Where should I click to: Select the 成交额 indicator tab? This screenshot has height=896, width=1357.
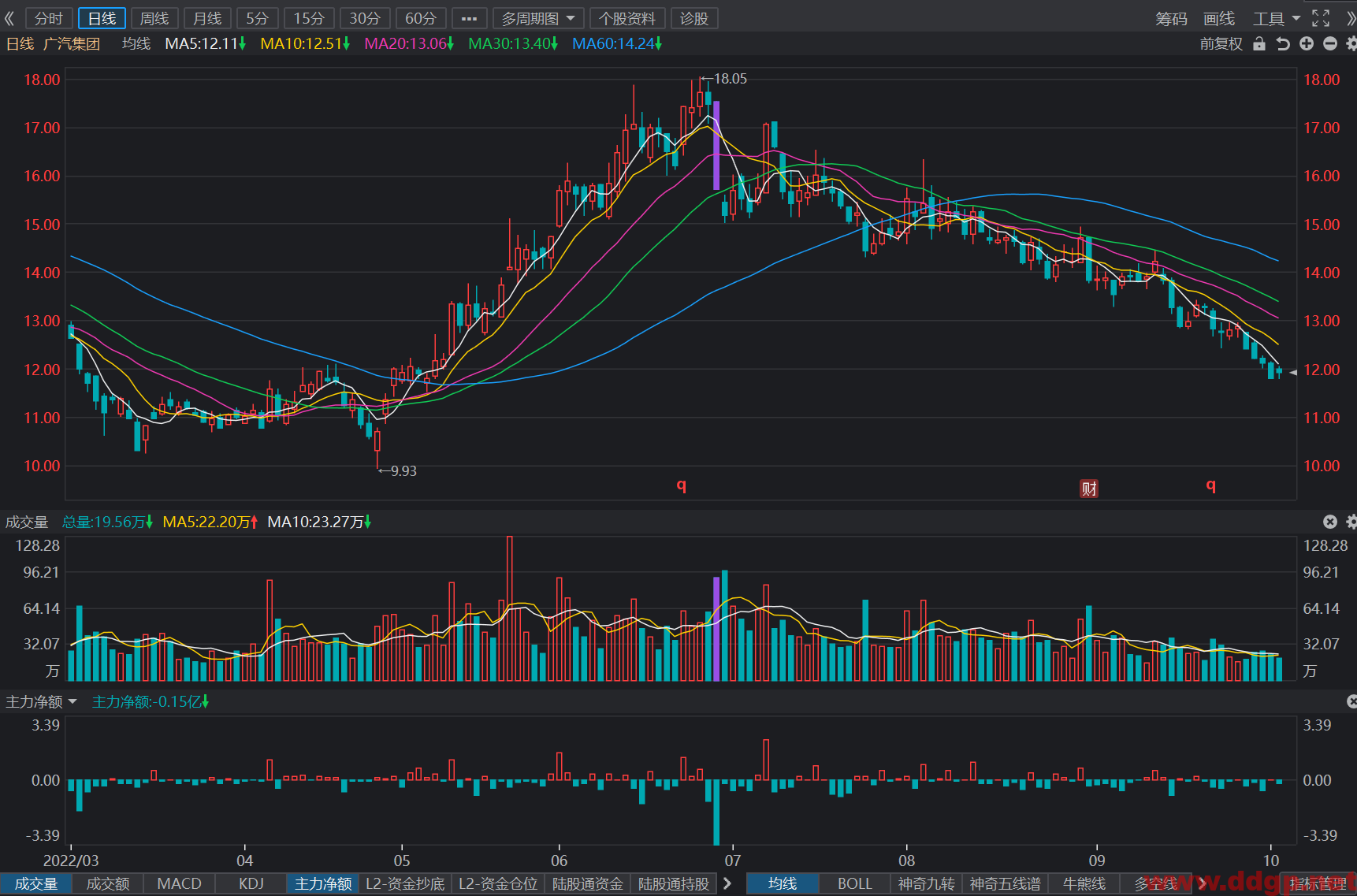[x=108, y=884]
